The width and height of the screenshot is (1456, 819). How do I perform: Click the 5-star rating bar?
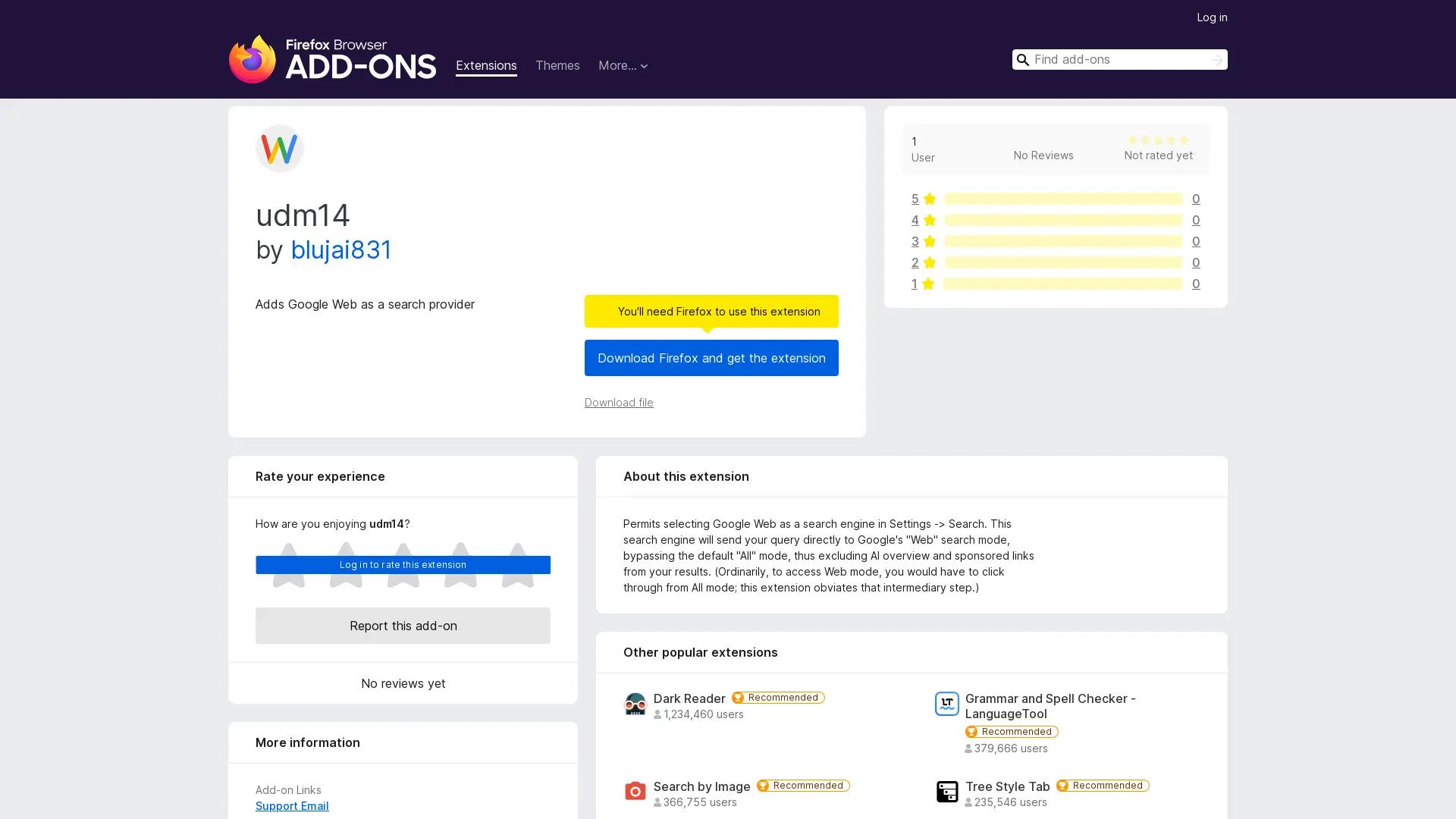(x=1061, y=199)
